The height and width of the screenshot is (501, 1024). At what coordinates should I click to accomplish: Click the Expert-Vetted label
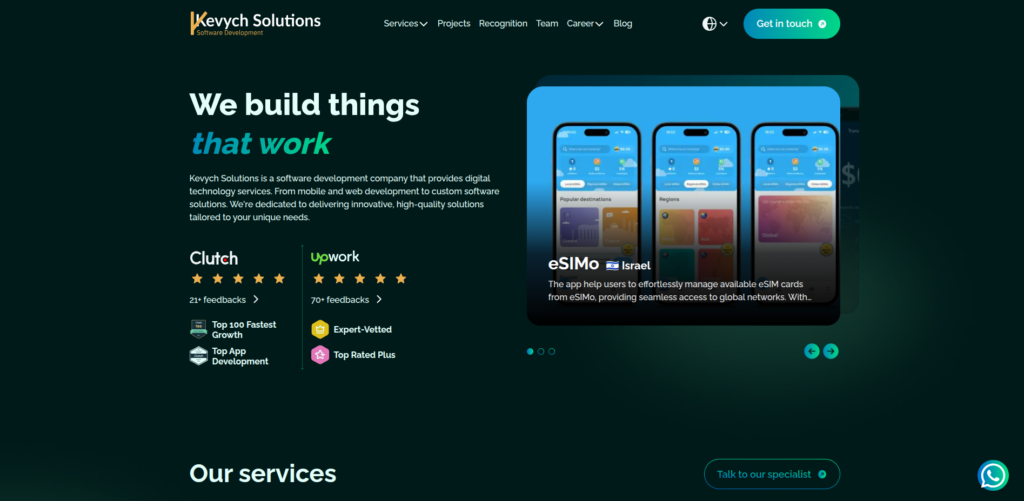pyautogui.click(x=362, y=329)
